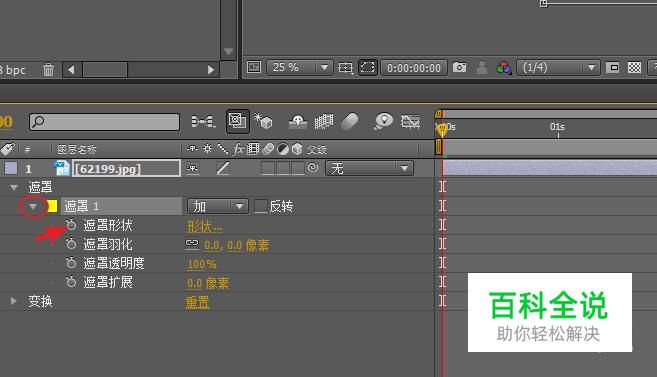The height and width of the screenshot is (377, 657).
Task: Open the (1/4) resolution dropdown
Action: 559,67
